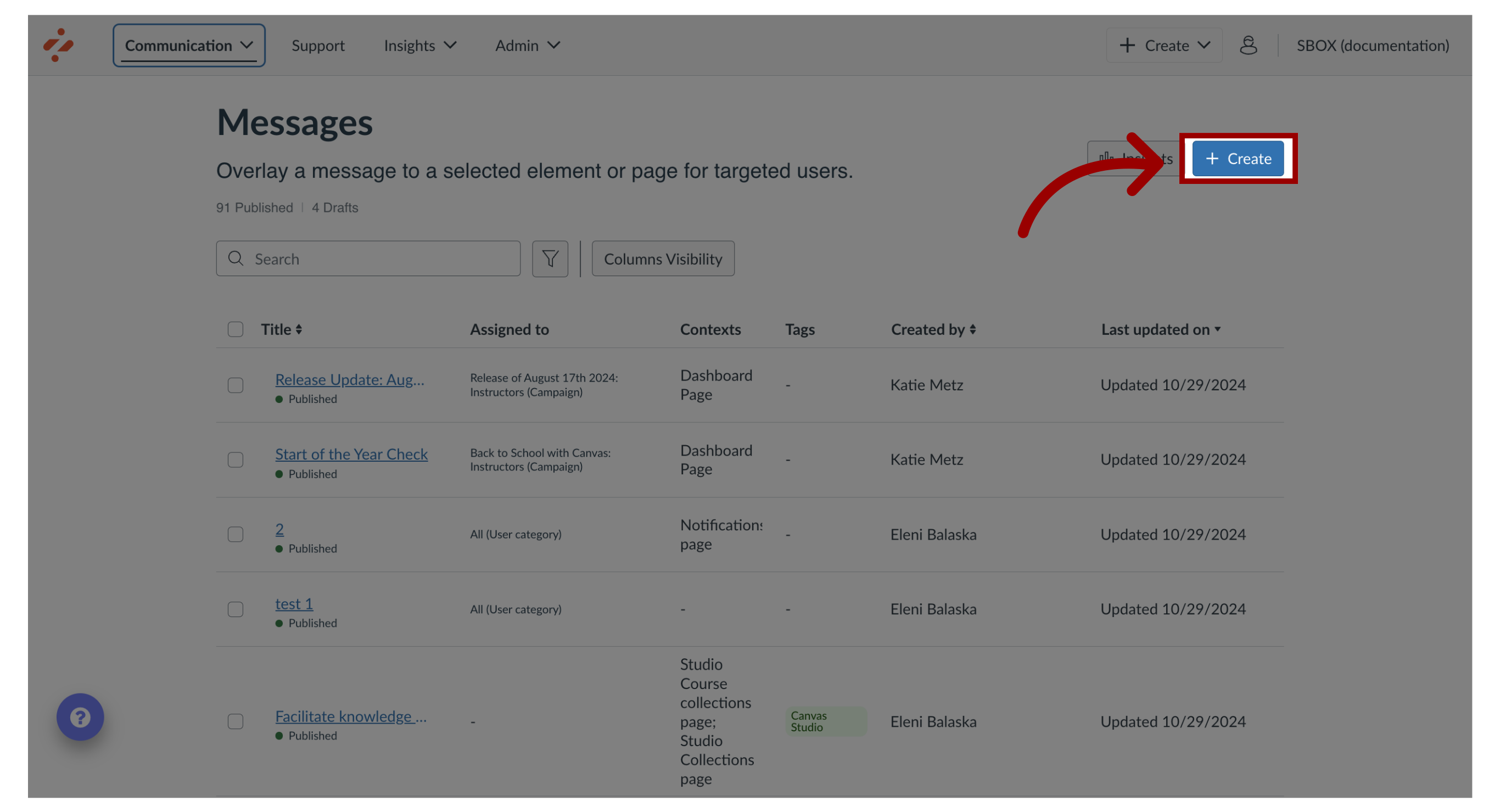Click Notifications page context cell
Screen dimensions: 1500x812
pos(721,534)
